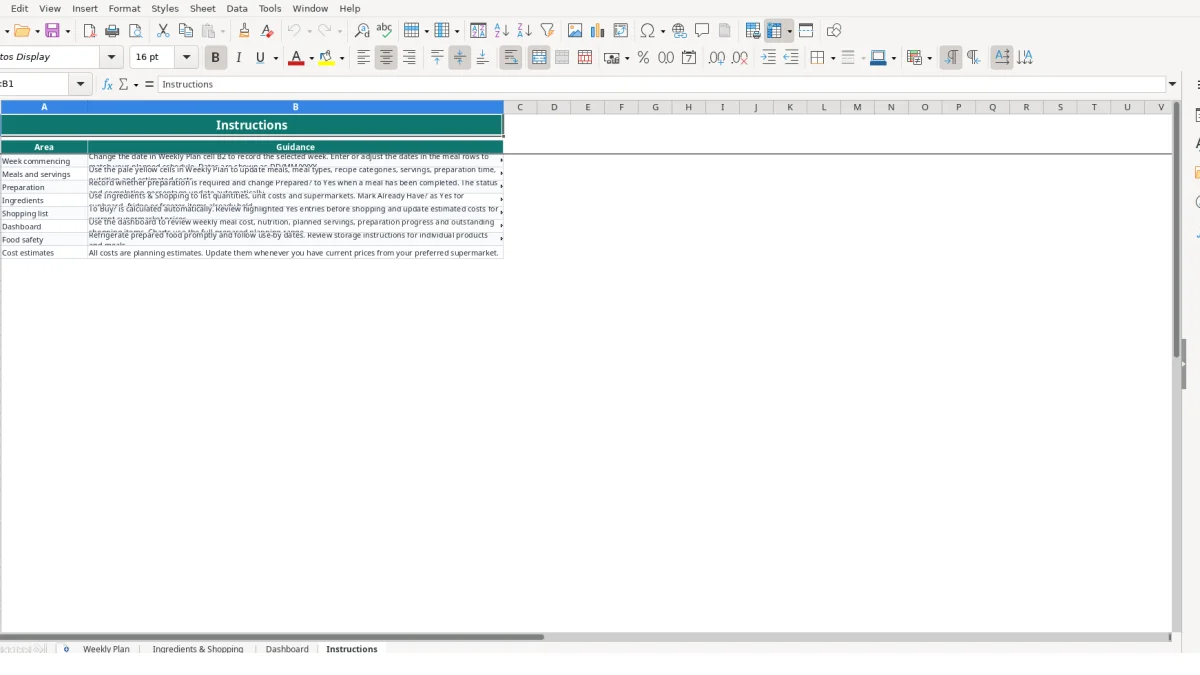Format cell as number
The height and width of the screenshot is (675, 1200).
pyautogui.click(x=666, y=58)
